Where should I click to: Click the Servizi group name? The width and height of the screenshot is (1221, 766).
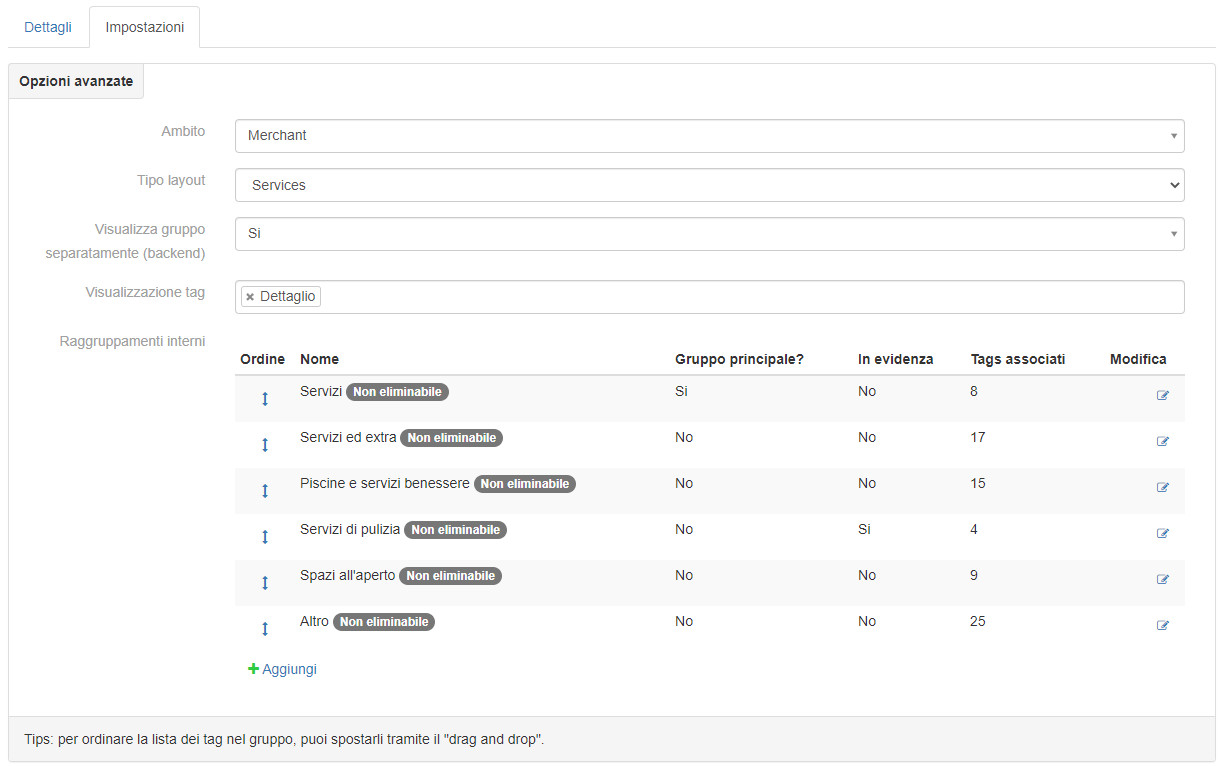tap(321, 391)
